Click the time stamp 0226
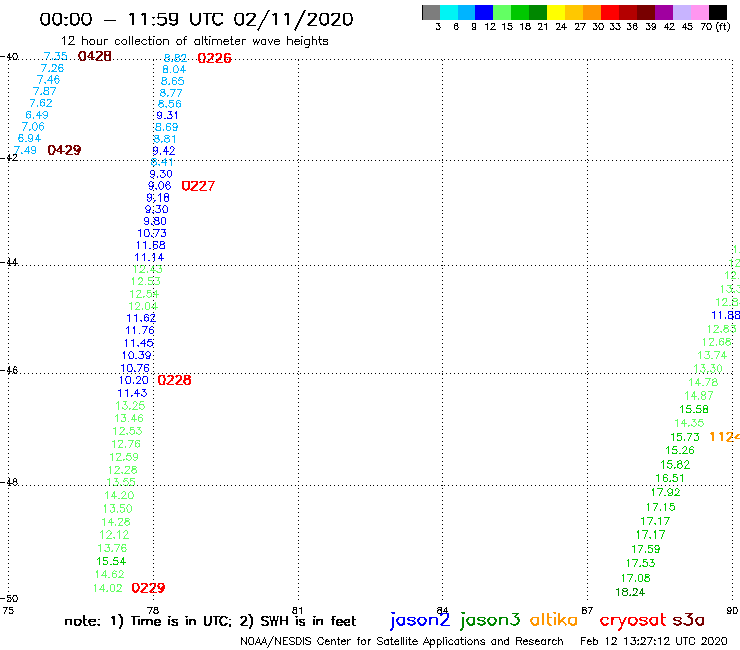740x650 pixels. [214, 58]
